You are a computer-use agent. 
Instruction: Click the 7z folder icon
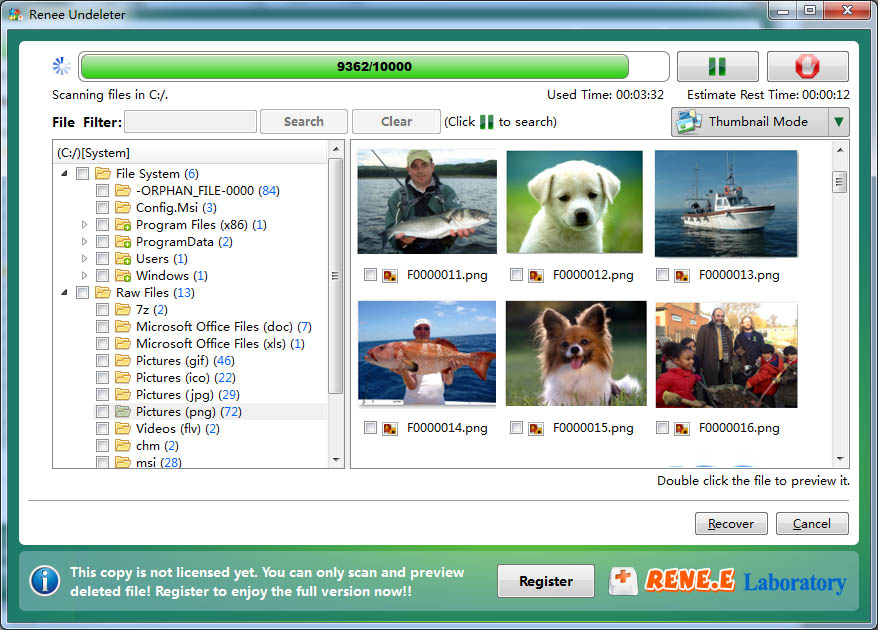[x=123, y=310]
